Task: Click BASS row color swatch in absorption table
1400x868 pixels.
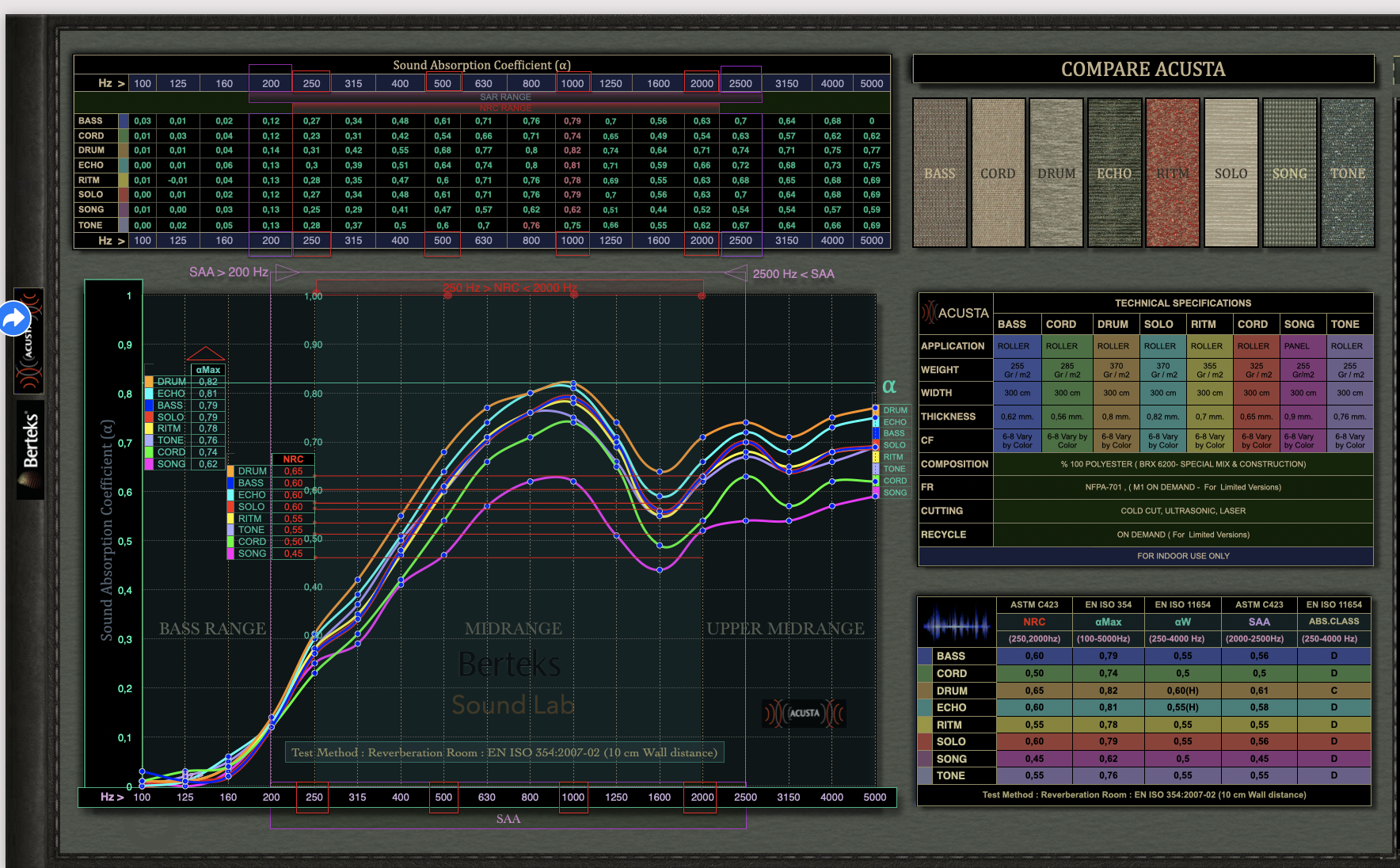Action: (x=124, y=121)
